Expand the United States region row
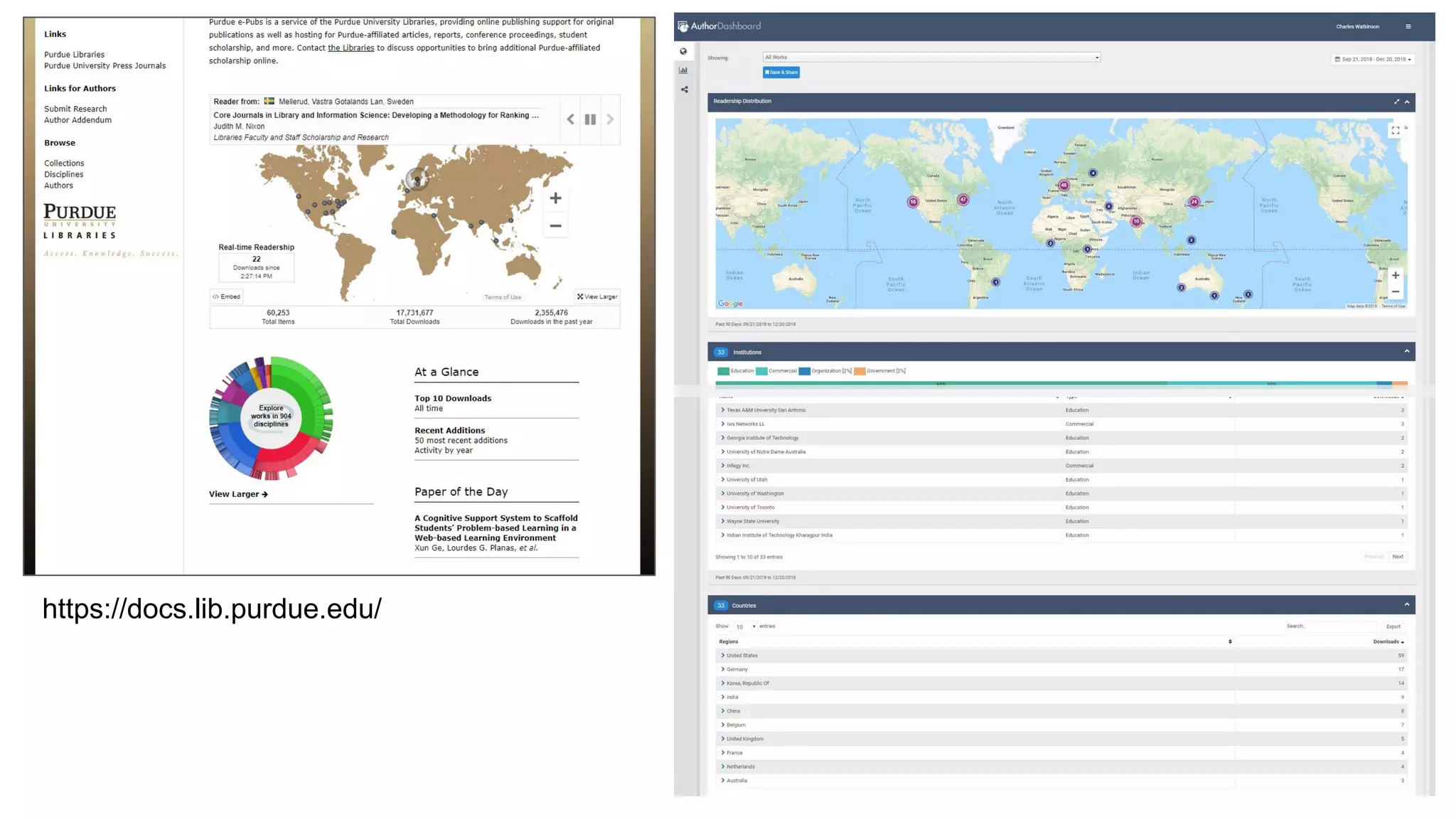 click(722, 655)
